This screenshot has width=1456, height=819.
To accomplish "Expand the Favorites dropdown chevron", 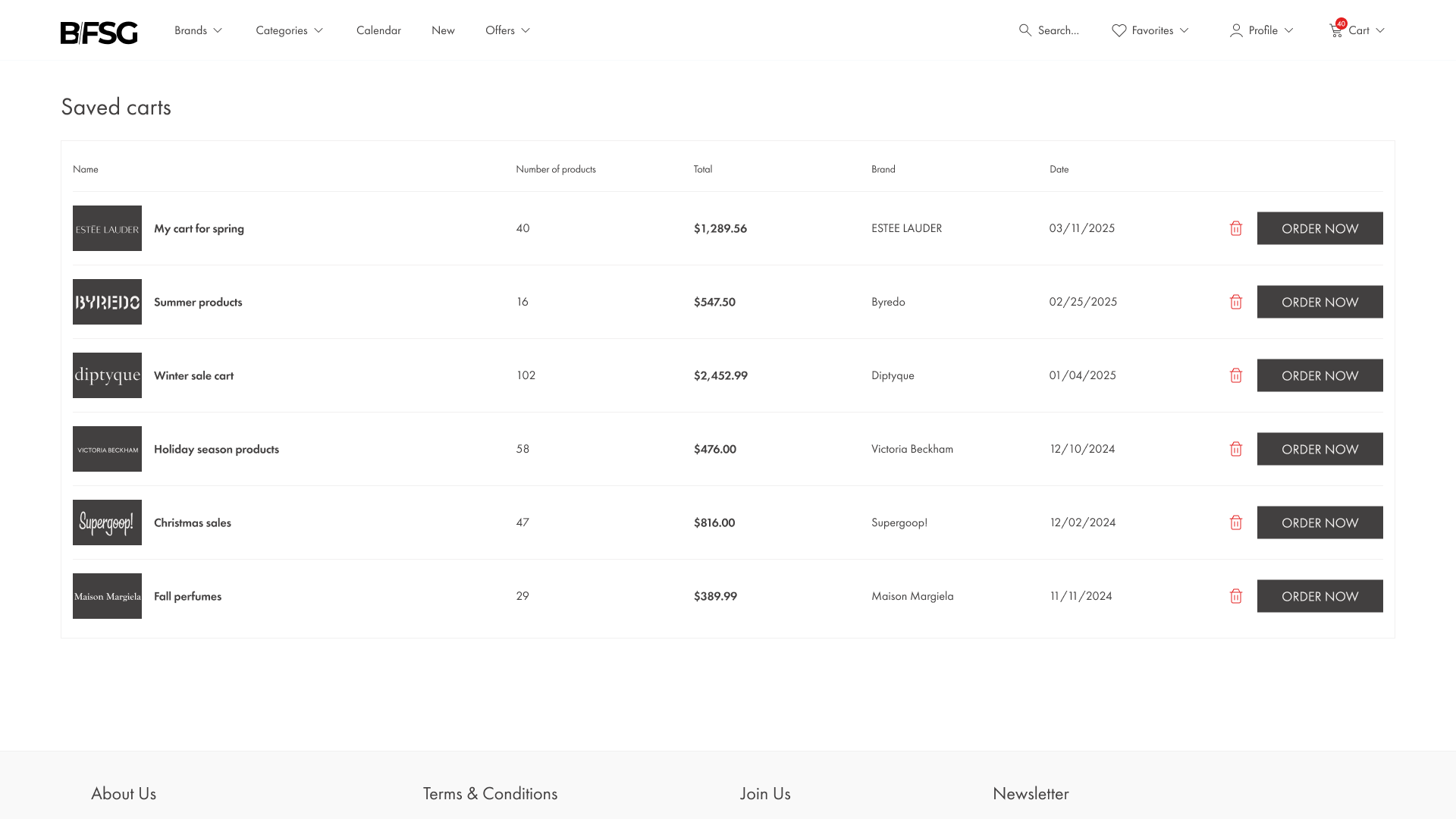I will click(x=1184, y=30).
